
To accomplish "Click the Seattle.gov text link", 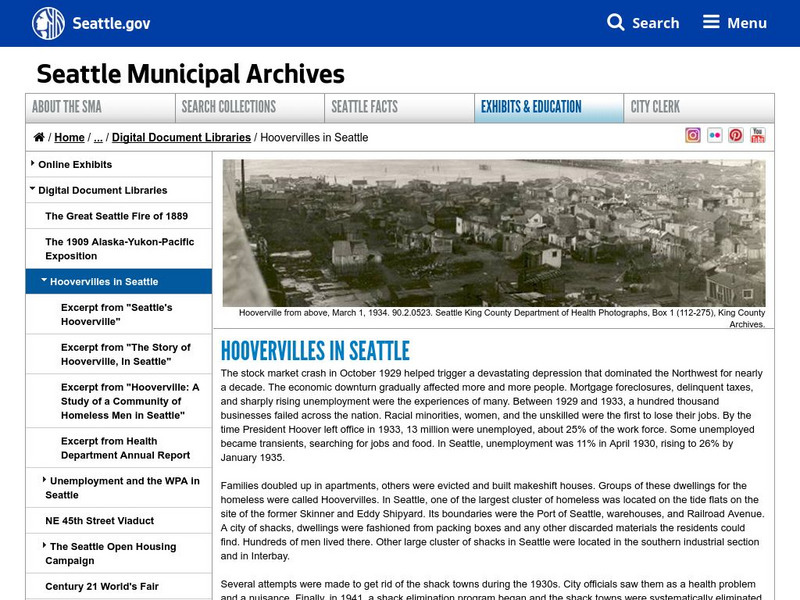I will click(x=111, y=23).
